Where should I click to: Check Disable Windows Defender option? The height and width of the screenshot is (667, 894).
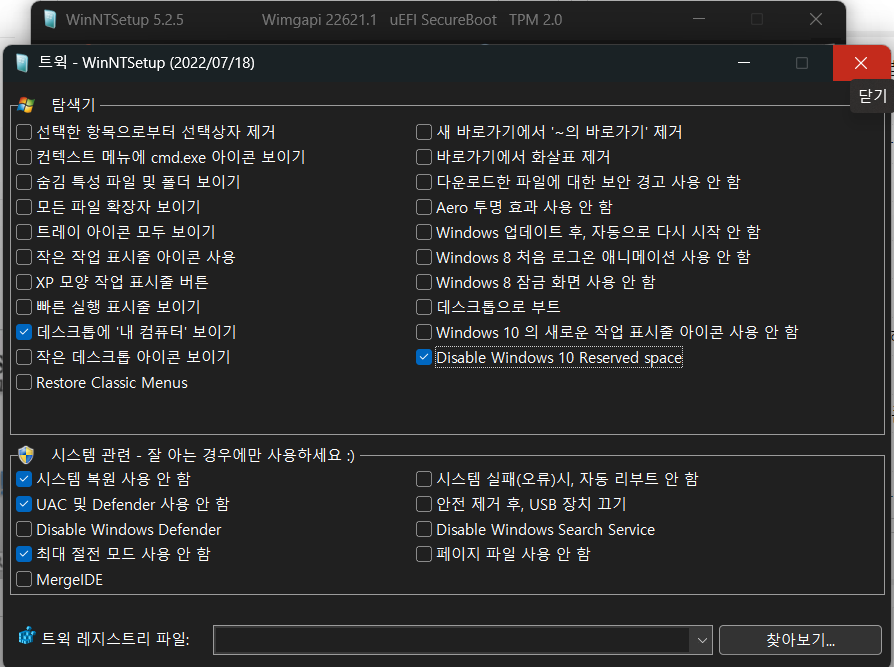coord(24,530)
